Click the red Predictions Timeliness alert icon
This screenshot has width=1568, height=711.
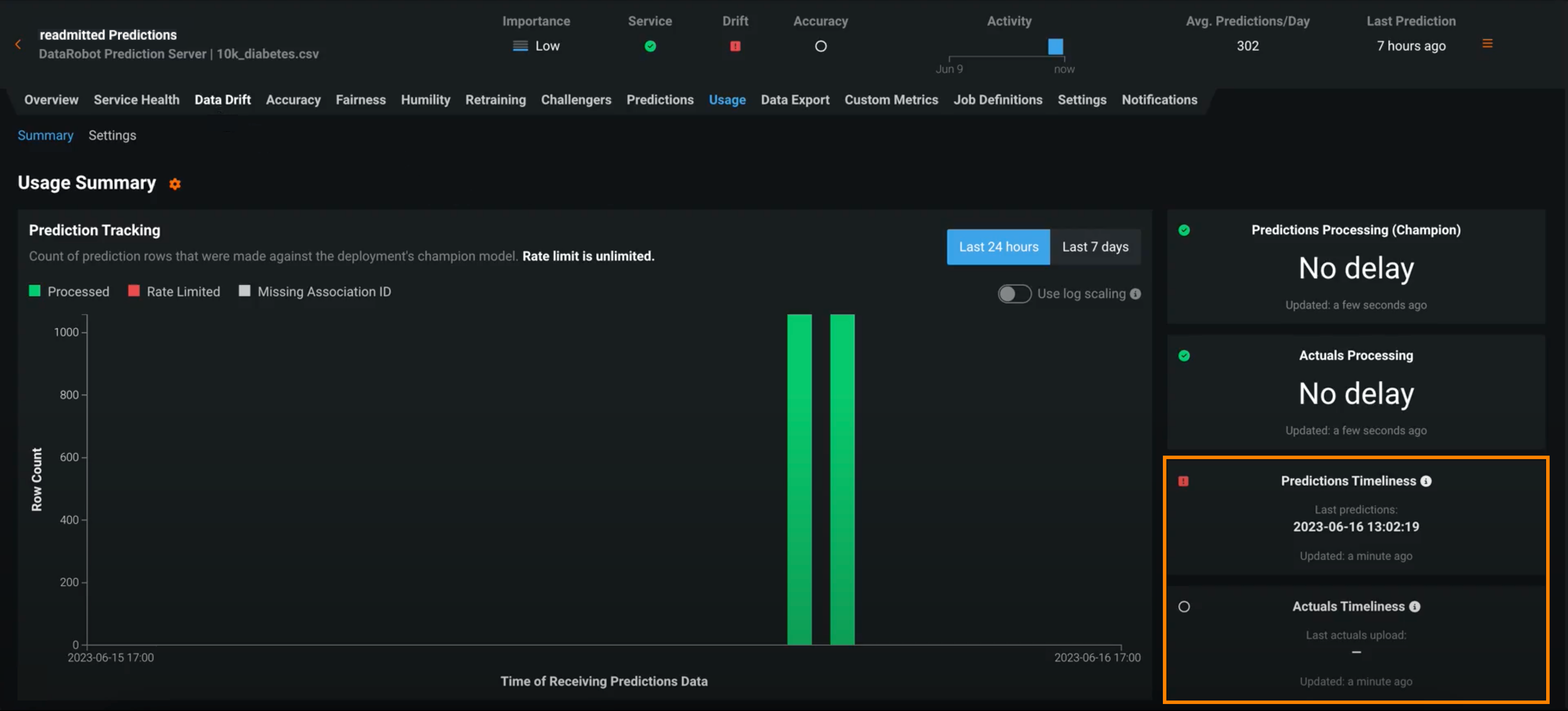(x=1183, y=481)
